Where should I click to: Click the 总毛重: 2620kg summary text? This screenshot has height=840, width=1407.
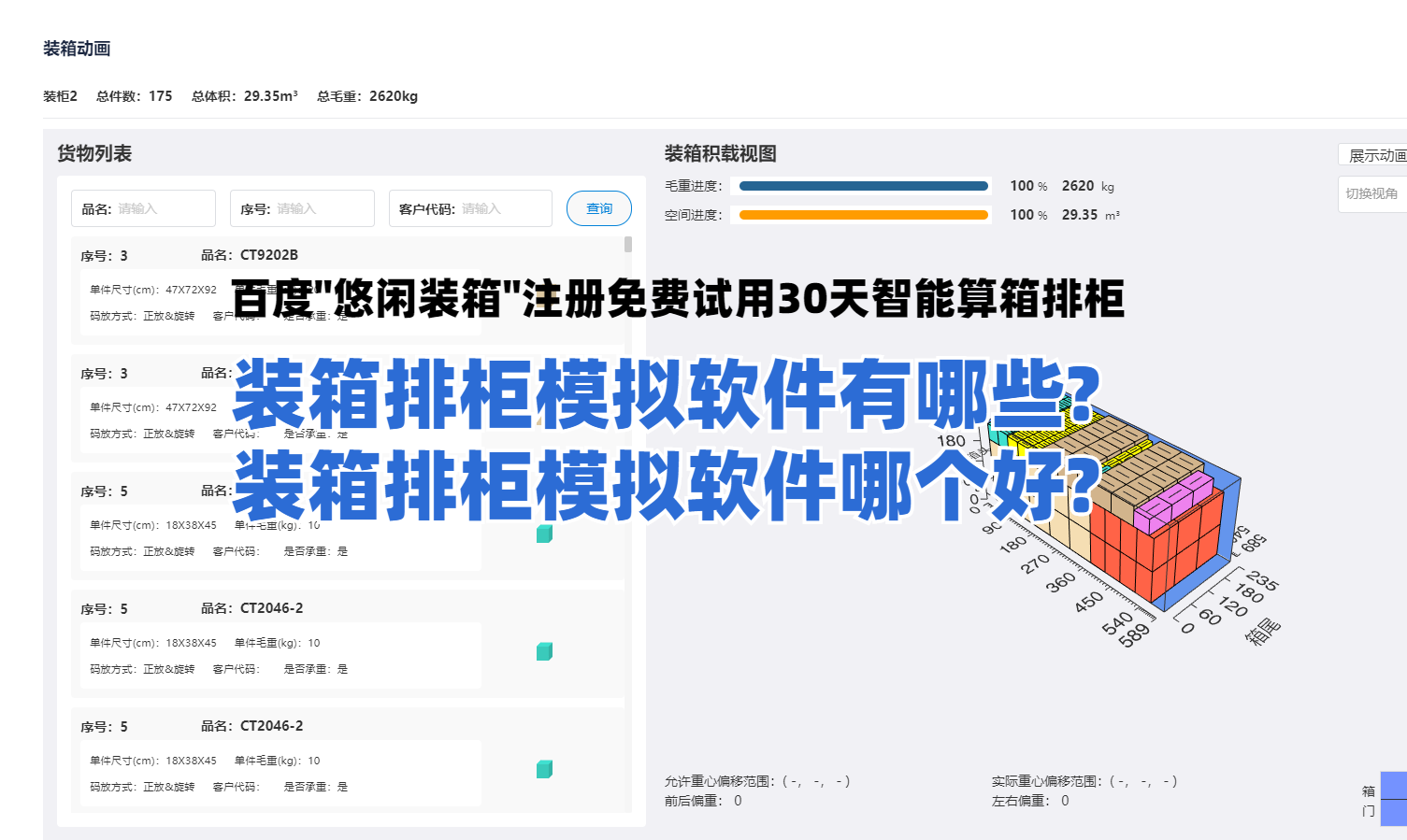pos(367,96)
